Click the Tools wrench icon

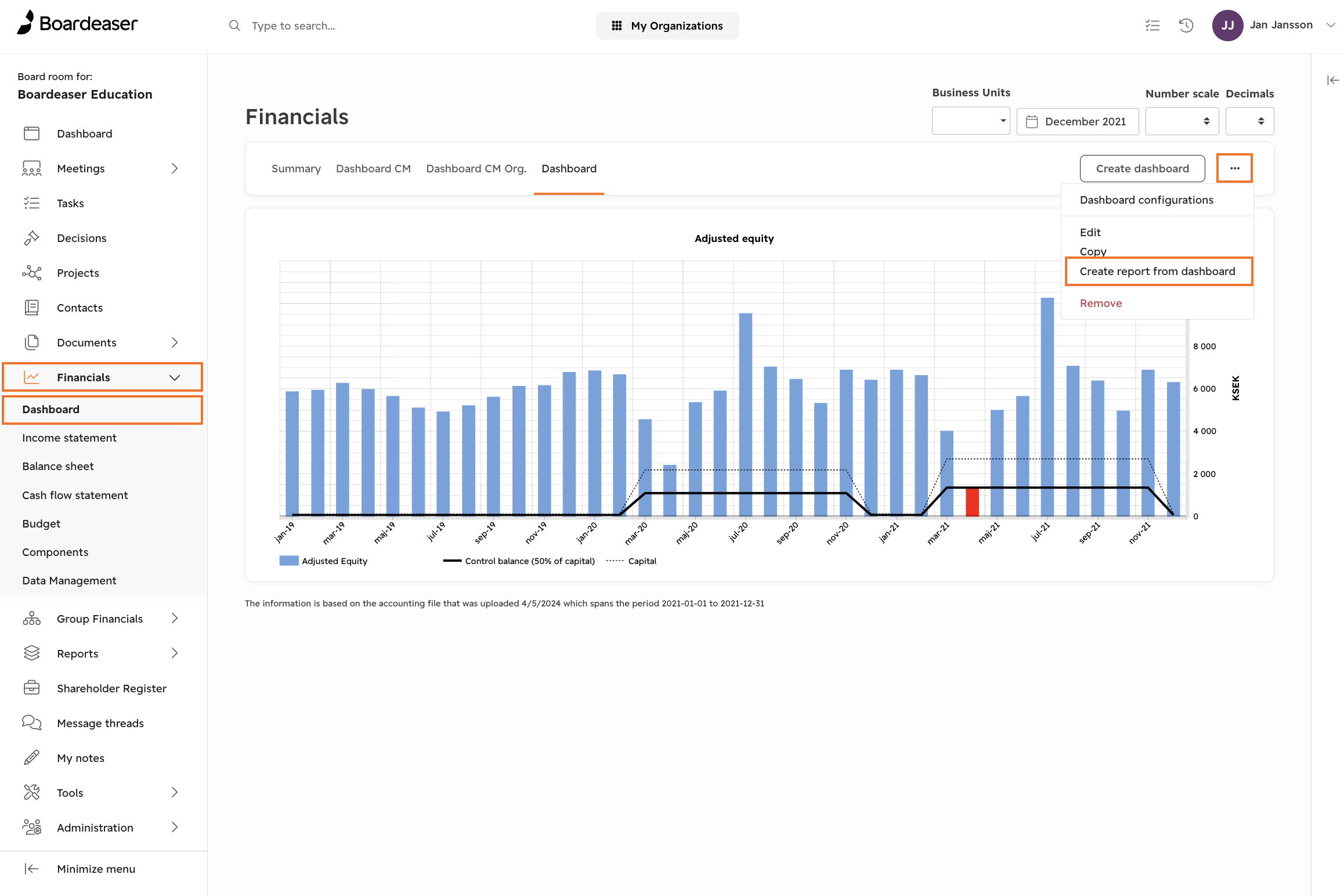click(x=31, y=793)
